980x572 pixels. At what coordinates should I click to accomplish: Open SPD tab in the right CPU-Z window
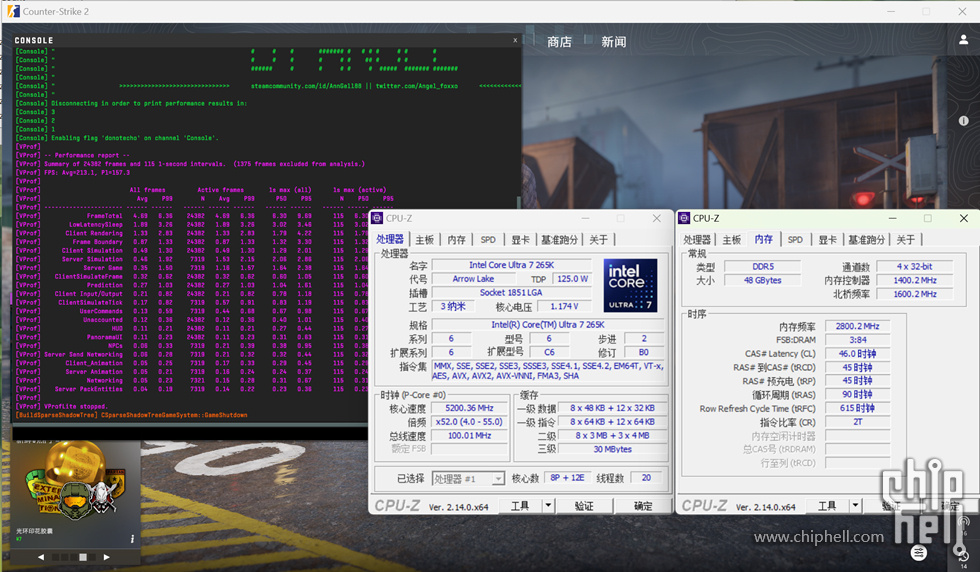[795, 239]
